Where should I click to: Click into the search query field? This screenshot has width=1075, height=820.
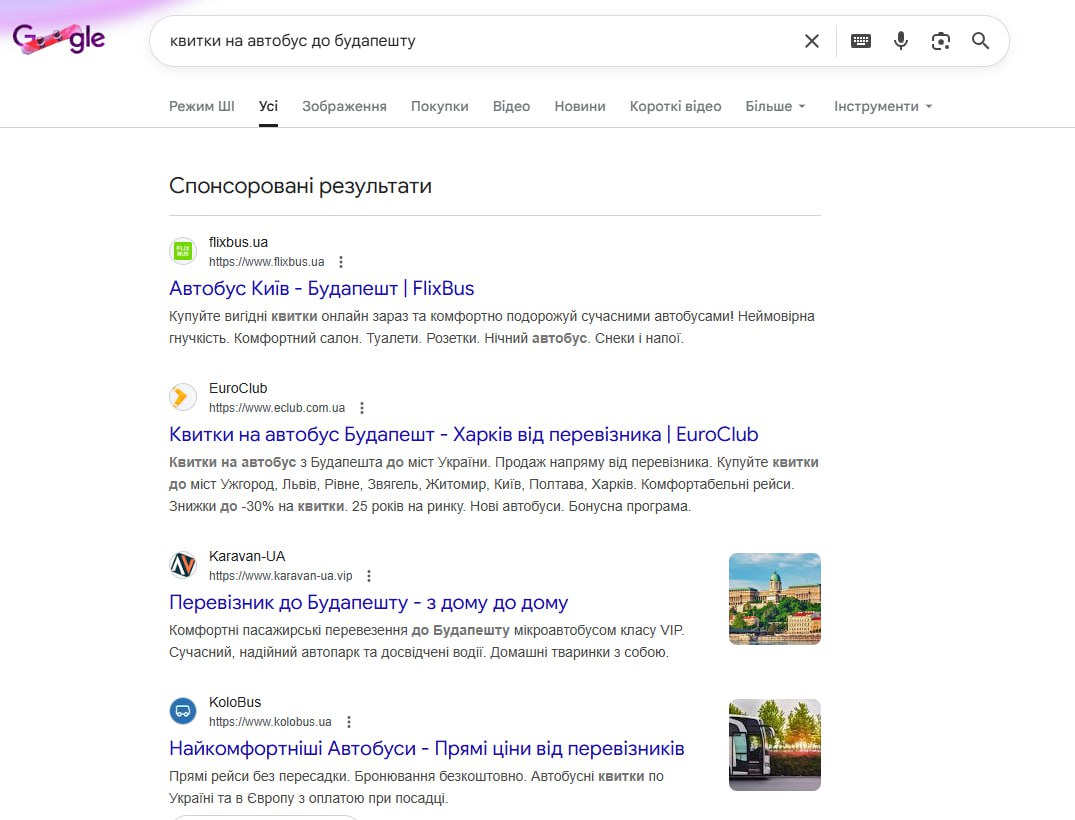pyautogui.click(x=480, y=41)
